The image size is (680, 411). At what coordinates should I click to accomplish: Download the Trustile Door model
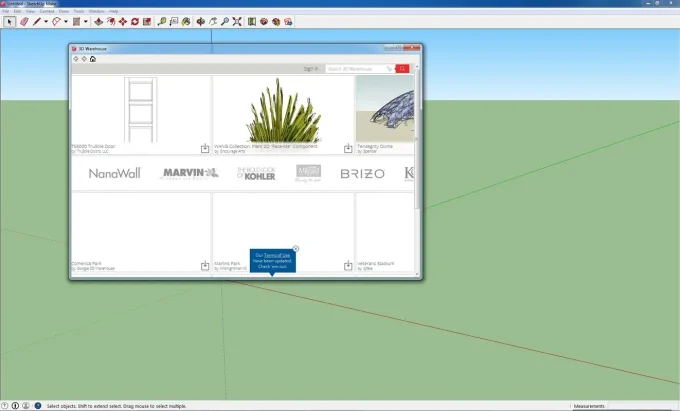pyautogui.click(x=205, y=148)
